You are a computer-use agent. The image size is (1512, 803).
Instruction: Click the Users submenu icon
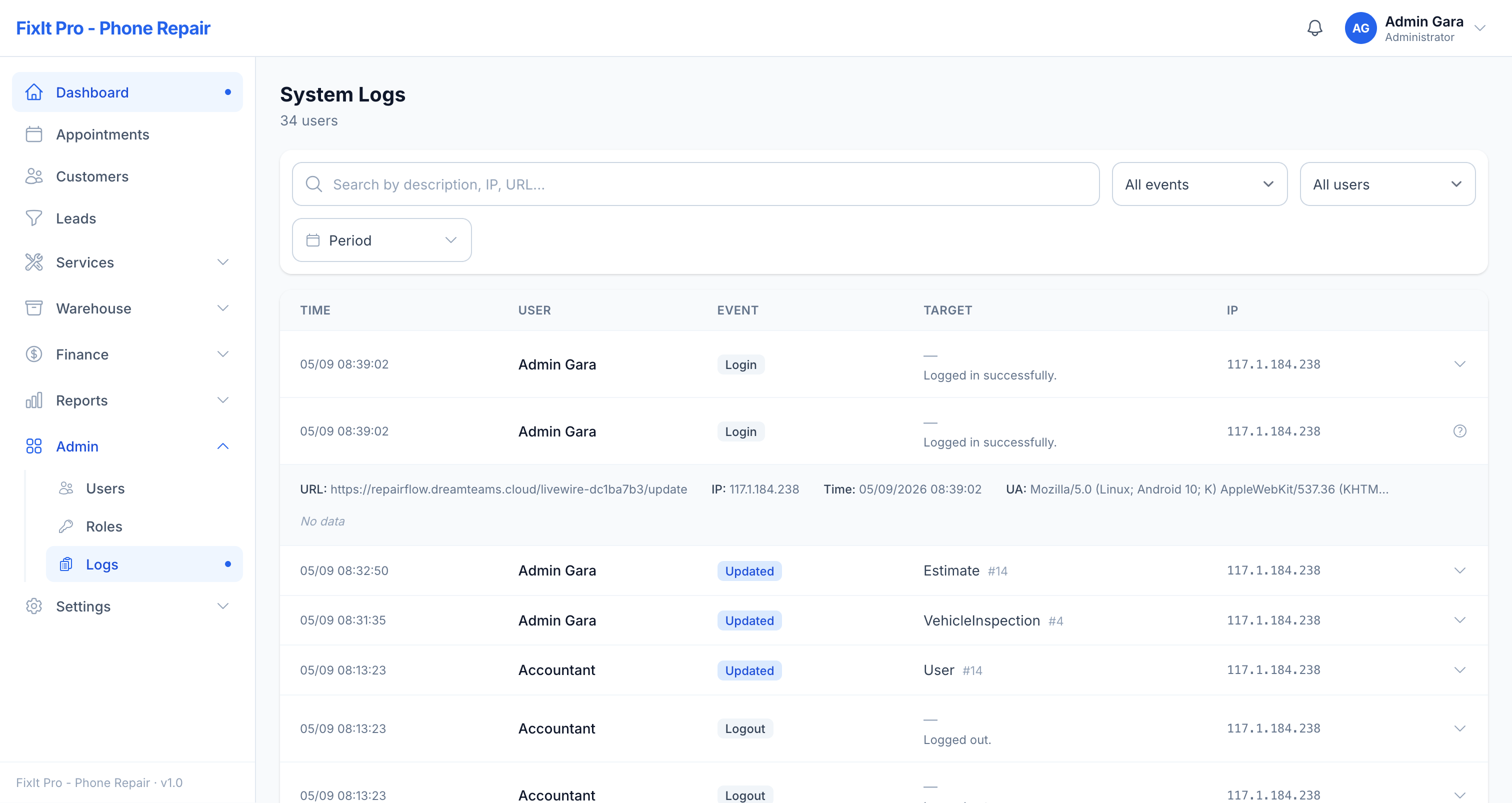click(x=66, y=488)
